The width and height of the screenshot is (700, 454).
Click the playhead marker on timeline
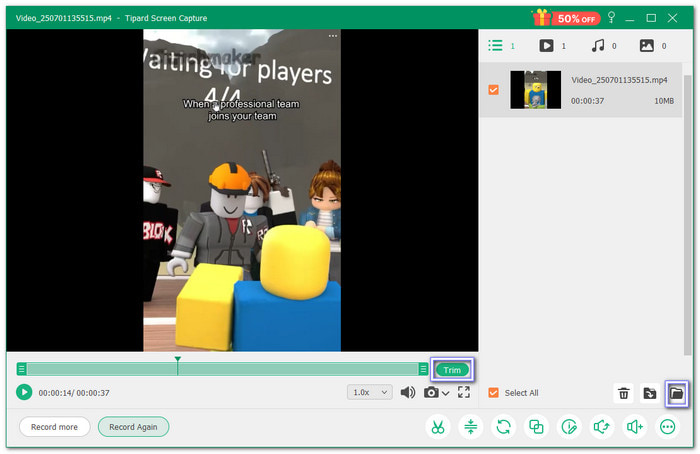click(178, 365)
